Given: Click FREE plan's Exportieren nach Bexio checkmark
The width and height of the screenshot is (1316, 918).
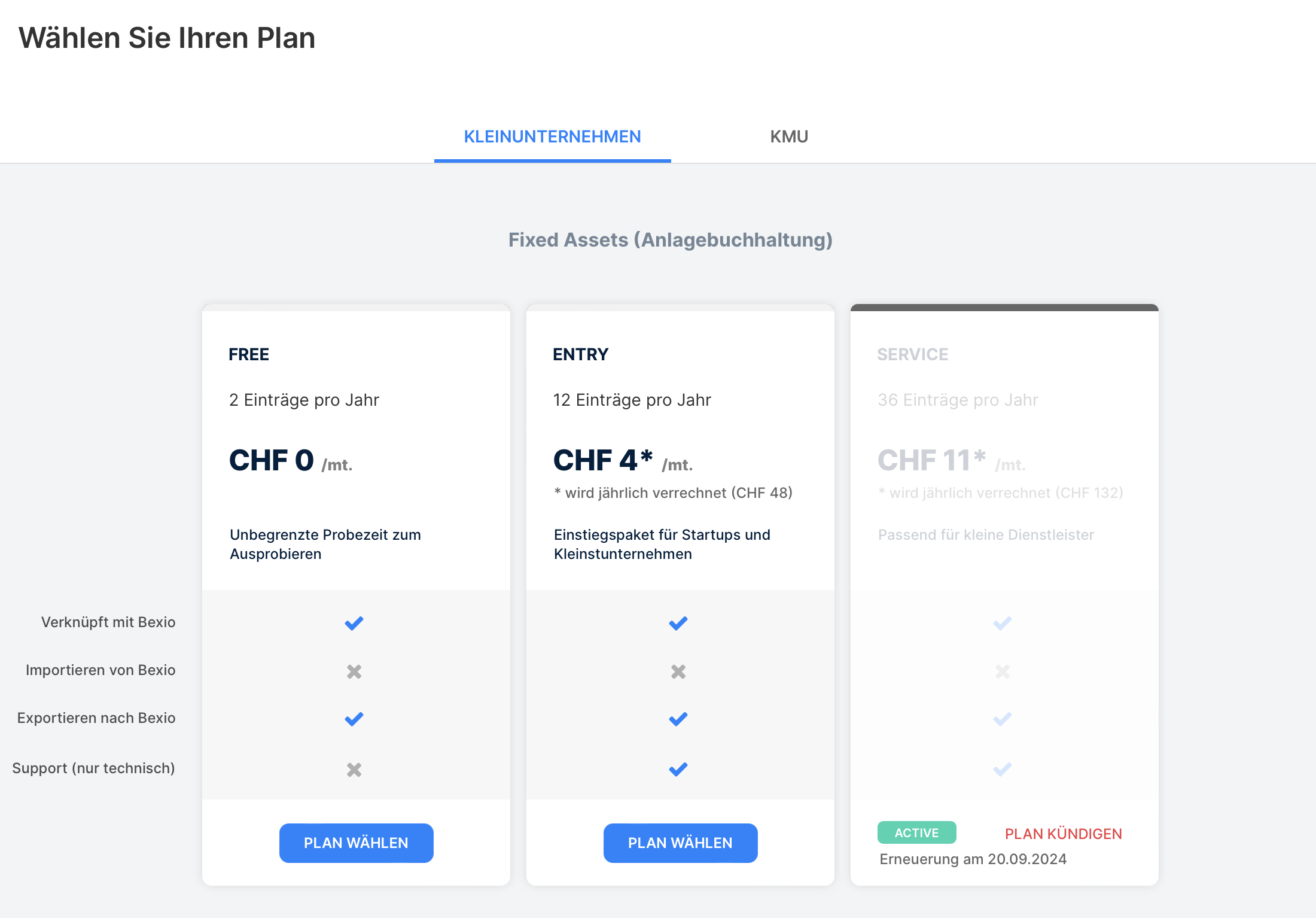Looking at the screenshot, I should pyautogui.click(x=354, y=719).
